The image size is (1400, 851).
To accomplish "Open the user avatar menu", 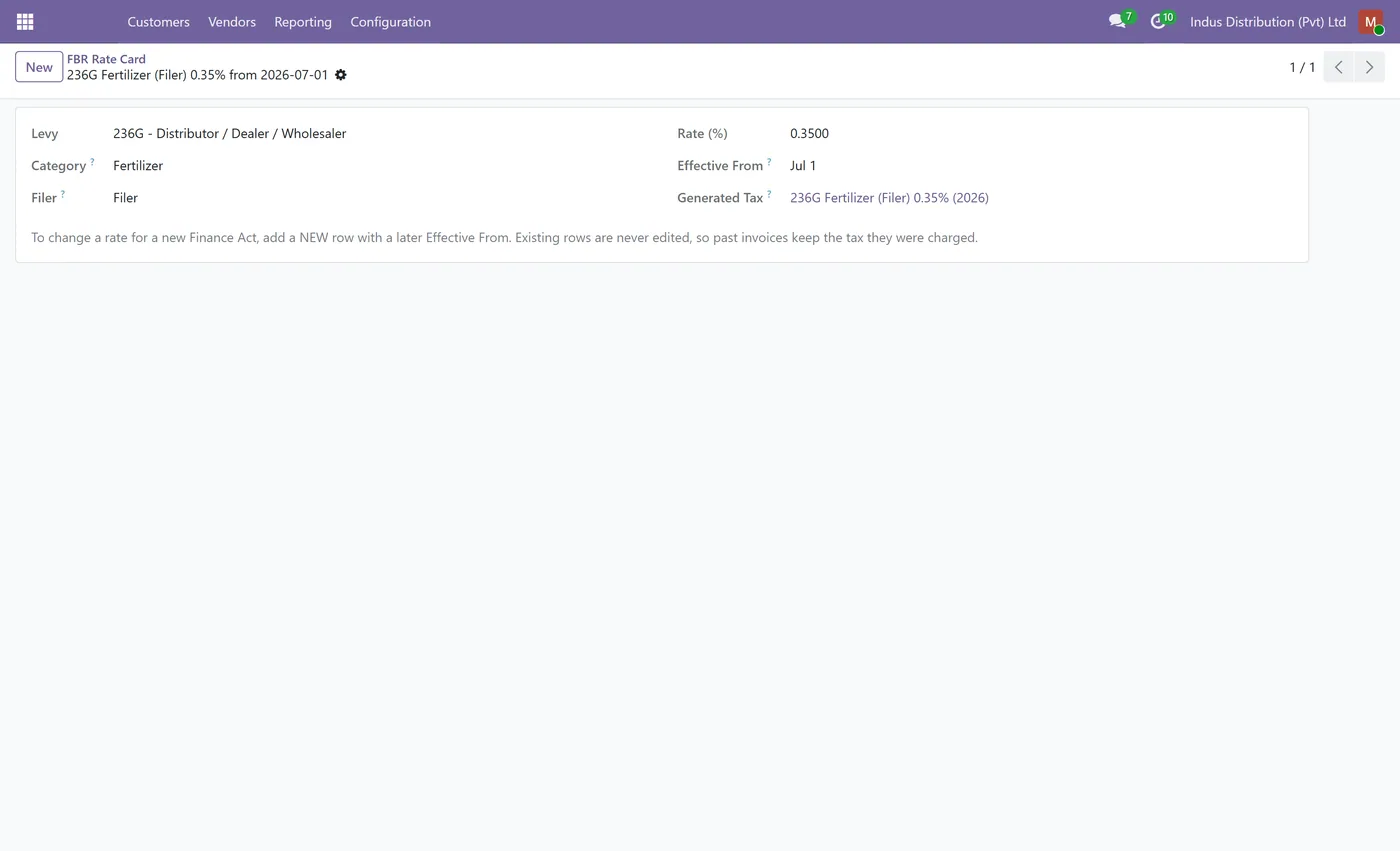I will (x=1371, y=21).
